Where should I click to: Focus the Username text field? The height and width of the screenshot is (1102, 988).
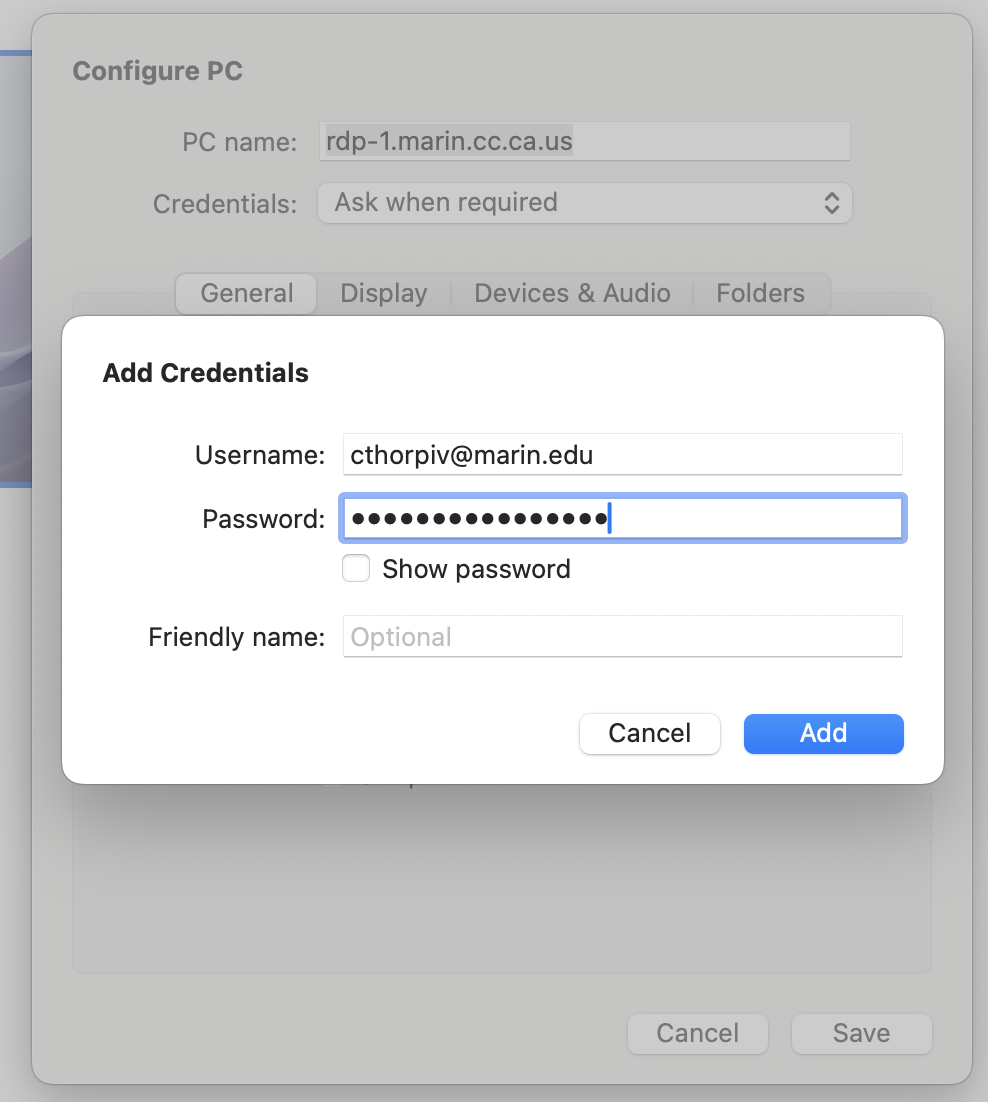[622, 456]
